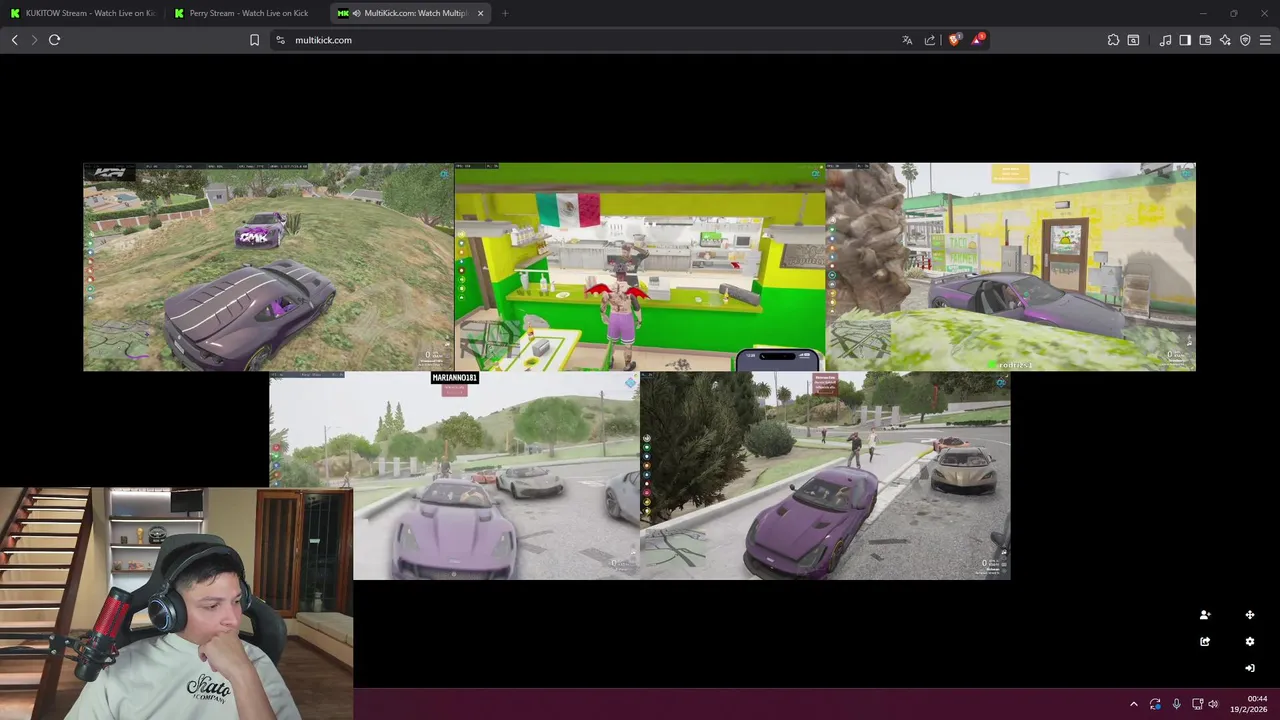The image size is (1280, 720).
Task: Bookmark this page with the bookmark icon
Action: coord(254,40)
